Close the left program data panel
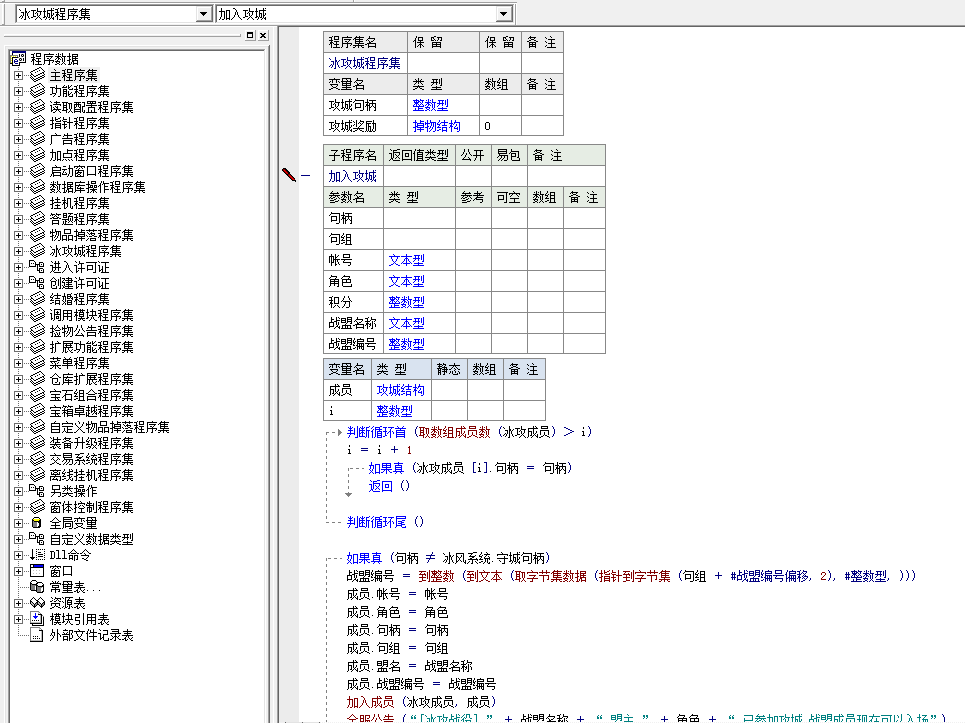Viewport: 965px width, 723px height. (263, 35)
